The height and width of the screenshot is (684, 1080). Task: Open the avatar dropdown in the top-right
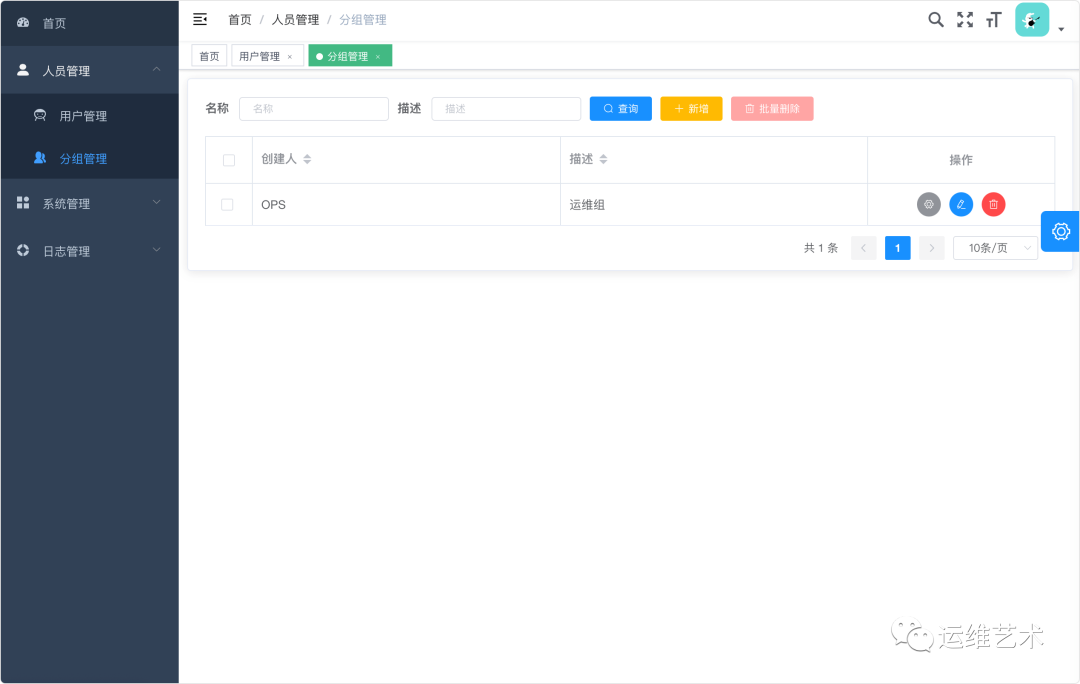[x=1031, y=19]
